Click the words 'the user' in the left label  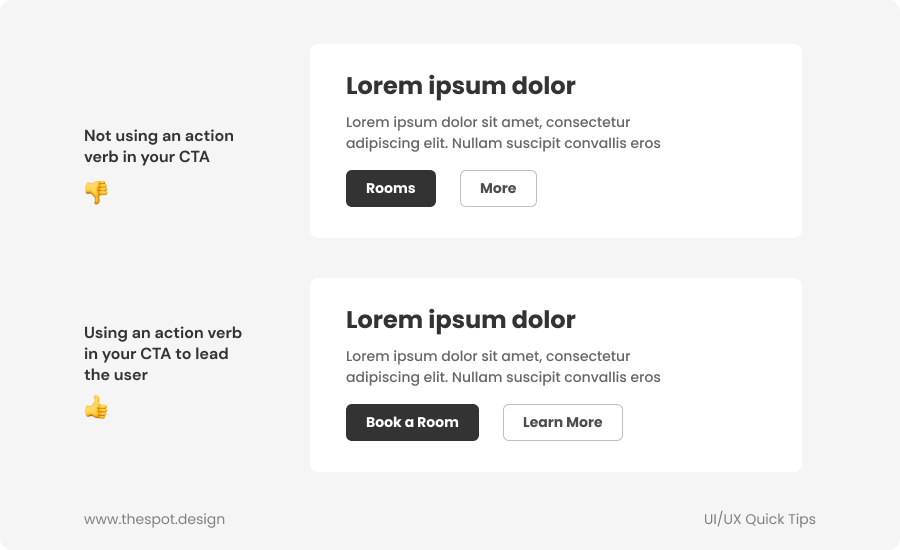click(116, 375)
